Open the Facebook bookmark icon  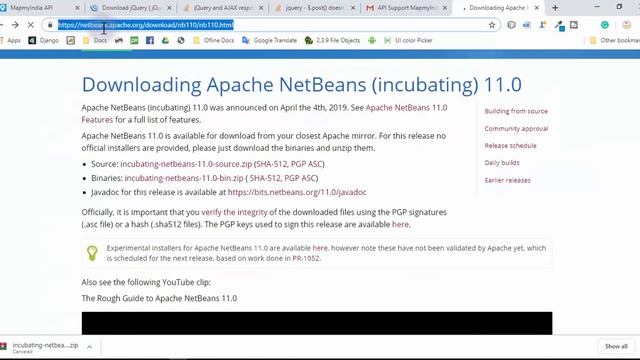tap(150, 40)
